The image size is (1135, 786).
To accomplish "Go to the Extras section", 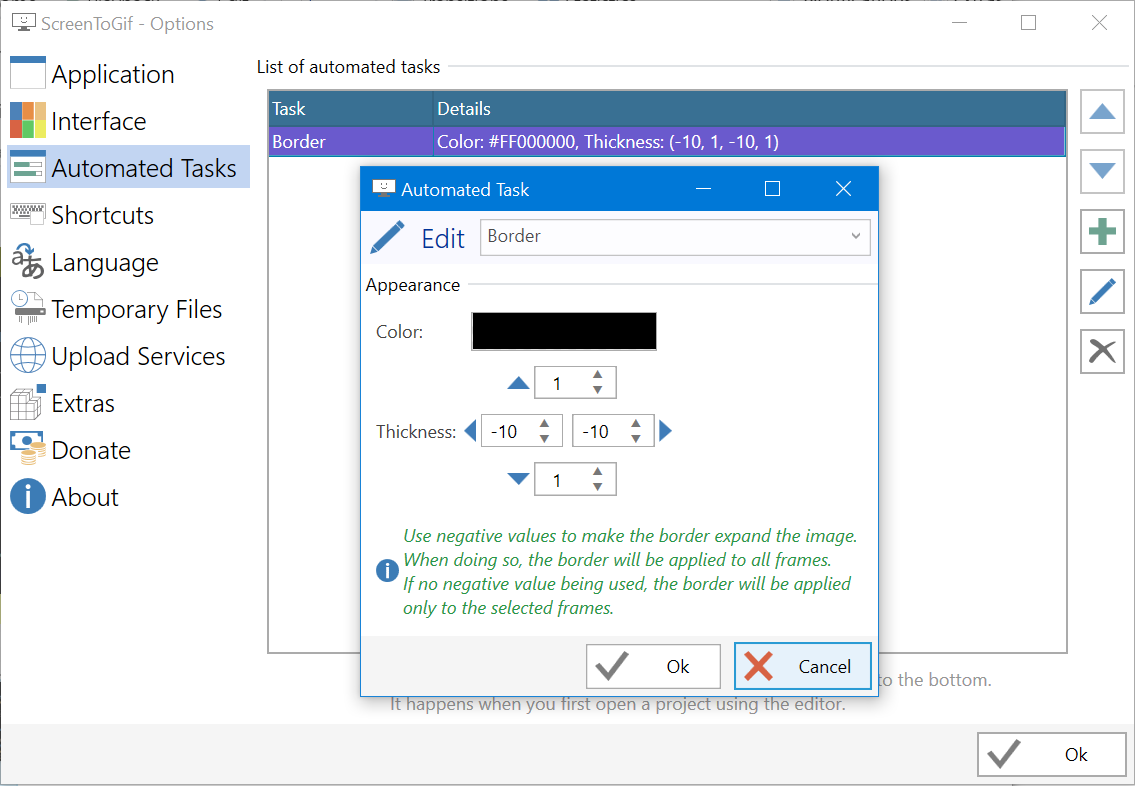I will coord(128,403).
